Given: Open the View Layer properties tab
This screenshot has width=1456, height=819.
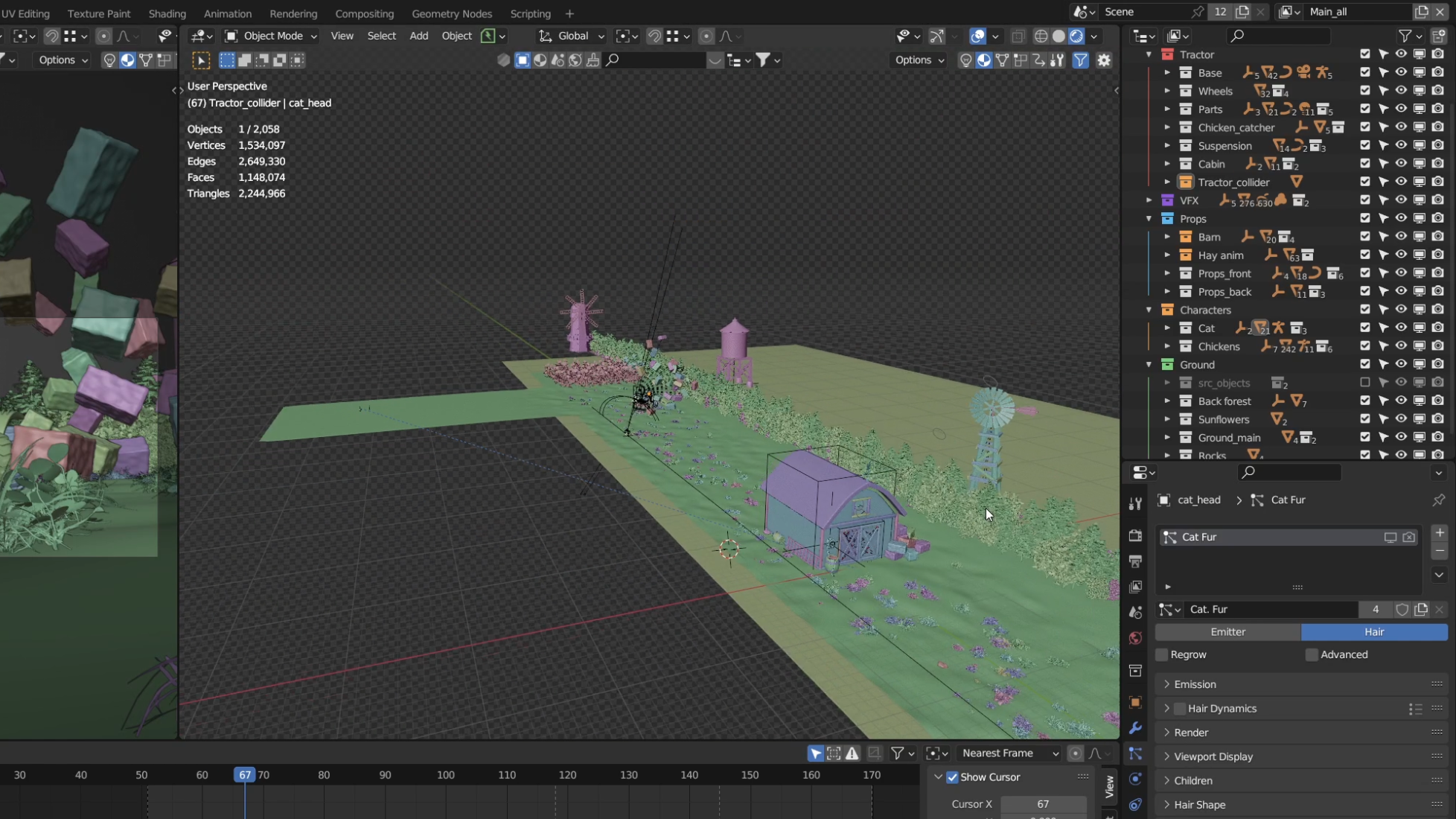Looking at the screenshot, I should coord(1135,587).
